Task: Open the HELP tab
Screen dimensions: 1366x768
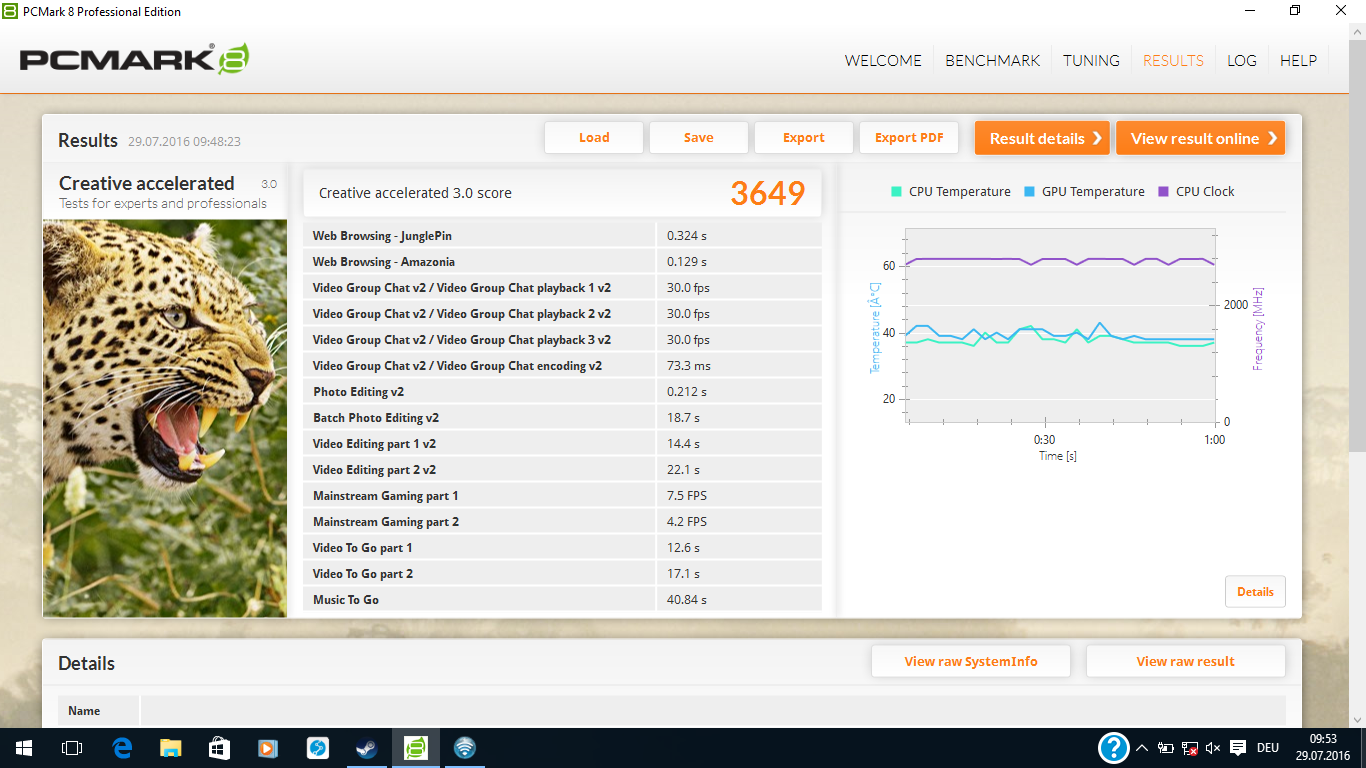Action: point(1298,60)
